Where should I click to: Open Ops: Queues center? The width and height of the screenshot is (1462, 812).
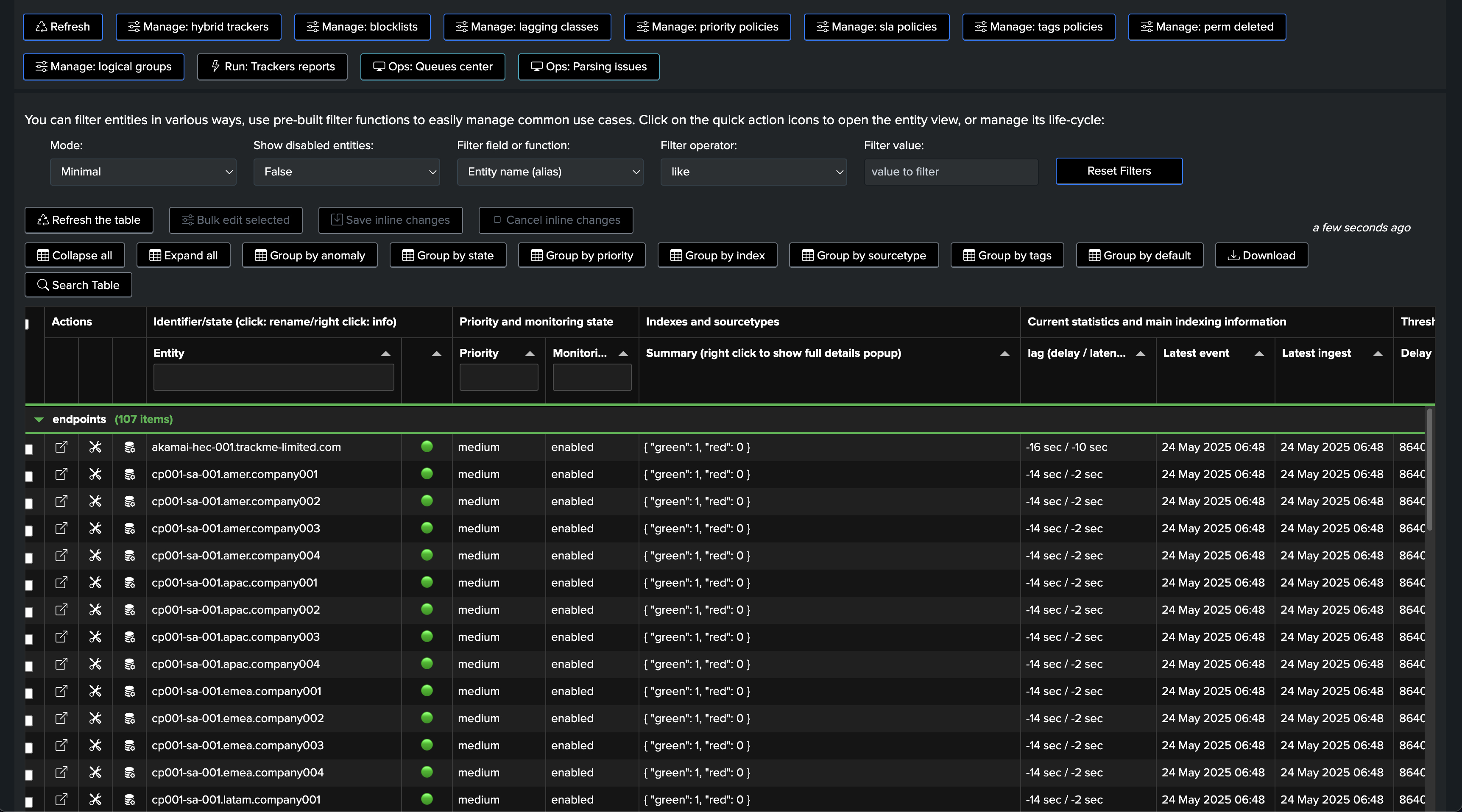tap(432, 67)
